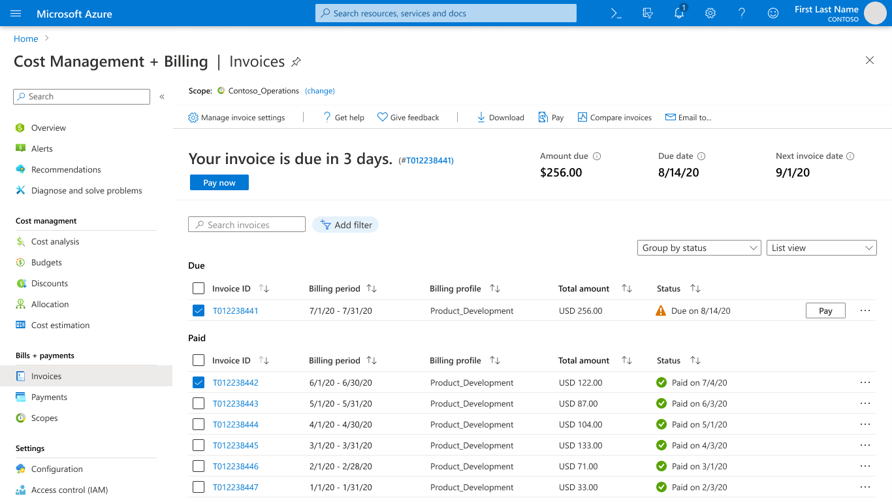The width and height of the screenshot is (892, 502).
Task: Click Download in the toolbar
Action: click(500, 117)
